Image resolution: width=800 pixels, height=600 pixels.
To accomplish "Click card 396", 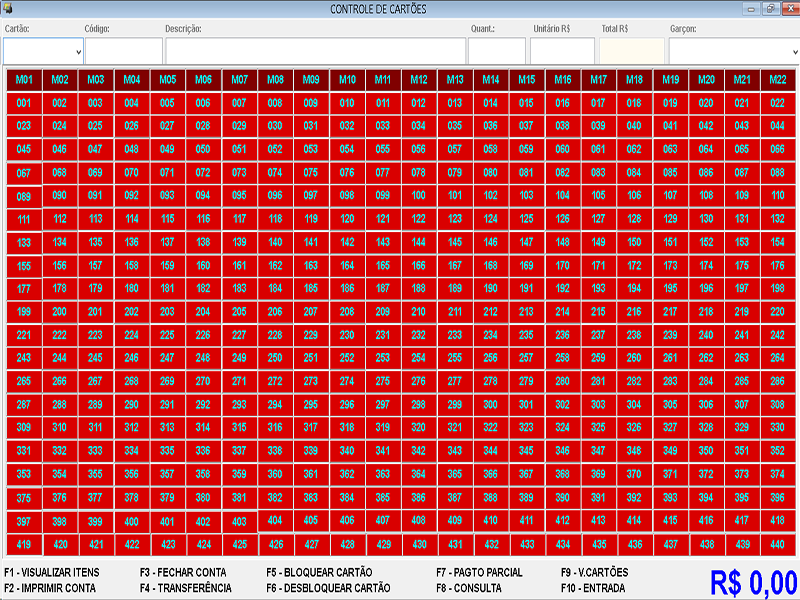I will click(778, 498).
